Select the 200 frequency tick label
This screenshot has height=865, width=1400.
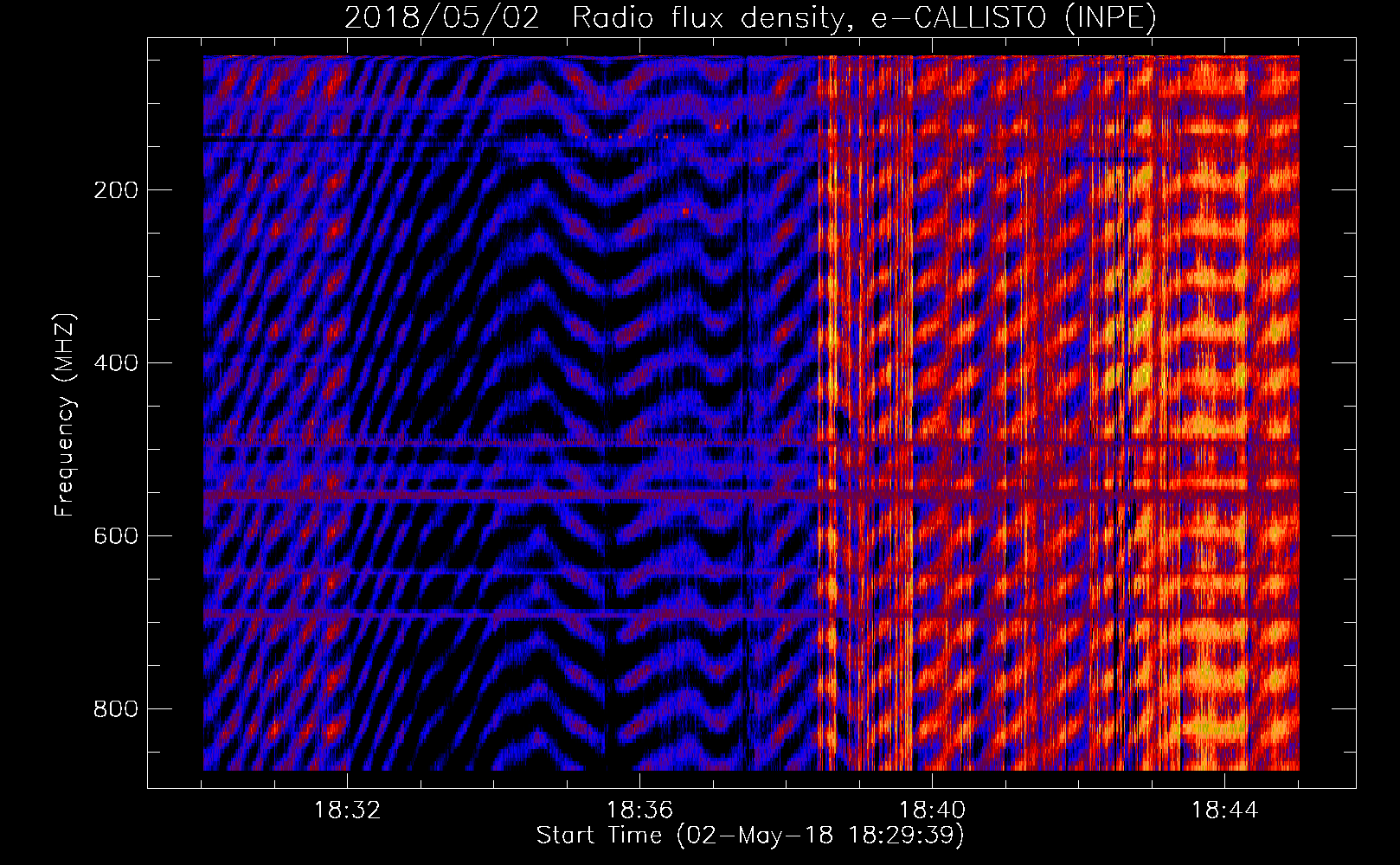pos(116,190)
